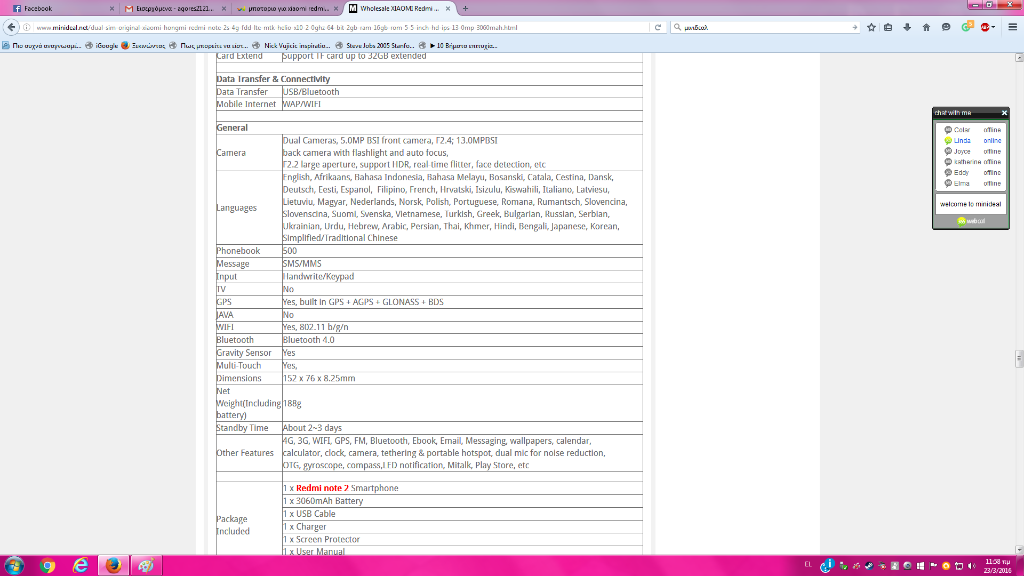Screen dimensions: 1024x576
Task: Open the Windows 10 upgrade tray icon
Action: (x=920, y=566)
